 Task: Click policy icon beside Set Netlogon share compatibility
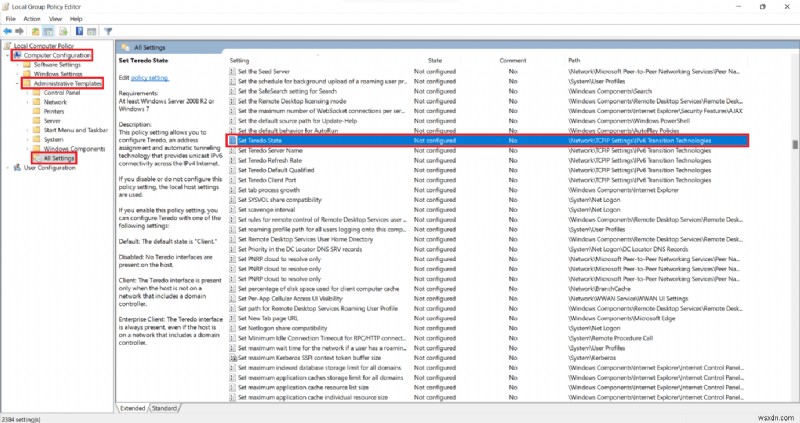pos(233,328)
